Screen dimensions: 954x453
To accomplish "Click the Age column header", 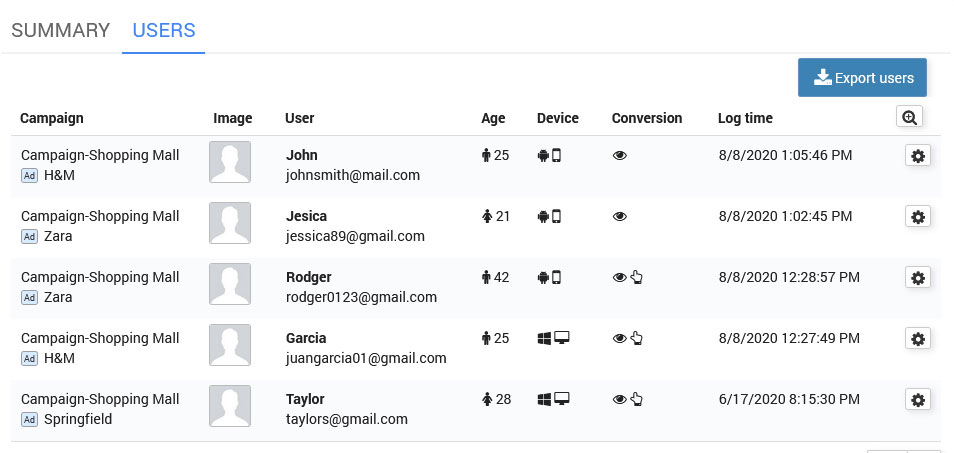I will [x=493, y=118].
